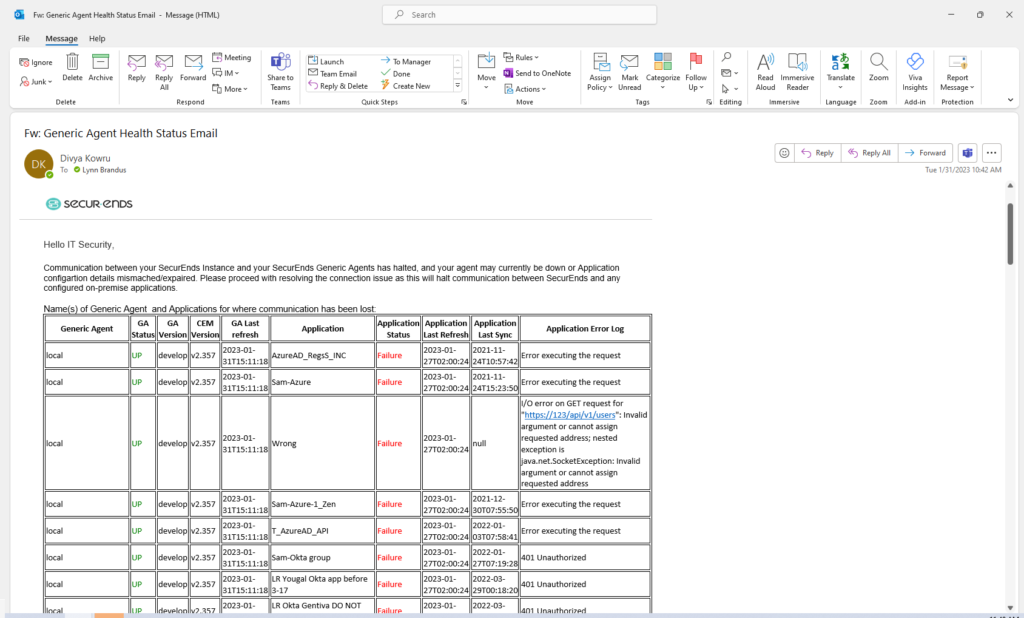Click Forward in the message header
Image resolution: width=1024 pixels, height=618 pixels.
coord(926,153)
